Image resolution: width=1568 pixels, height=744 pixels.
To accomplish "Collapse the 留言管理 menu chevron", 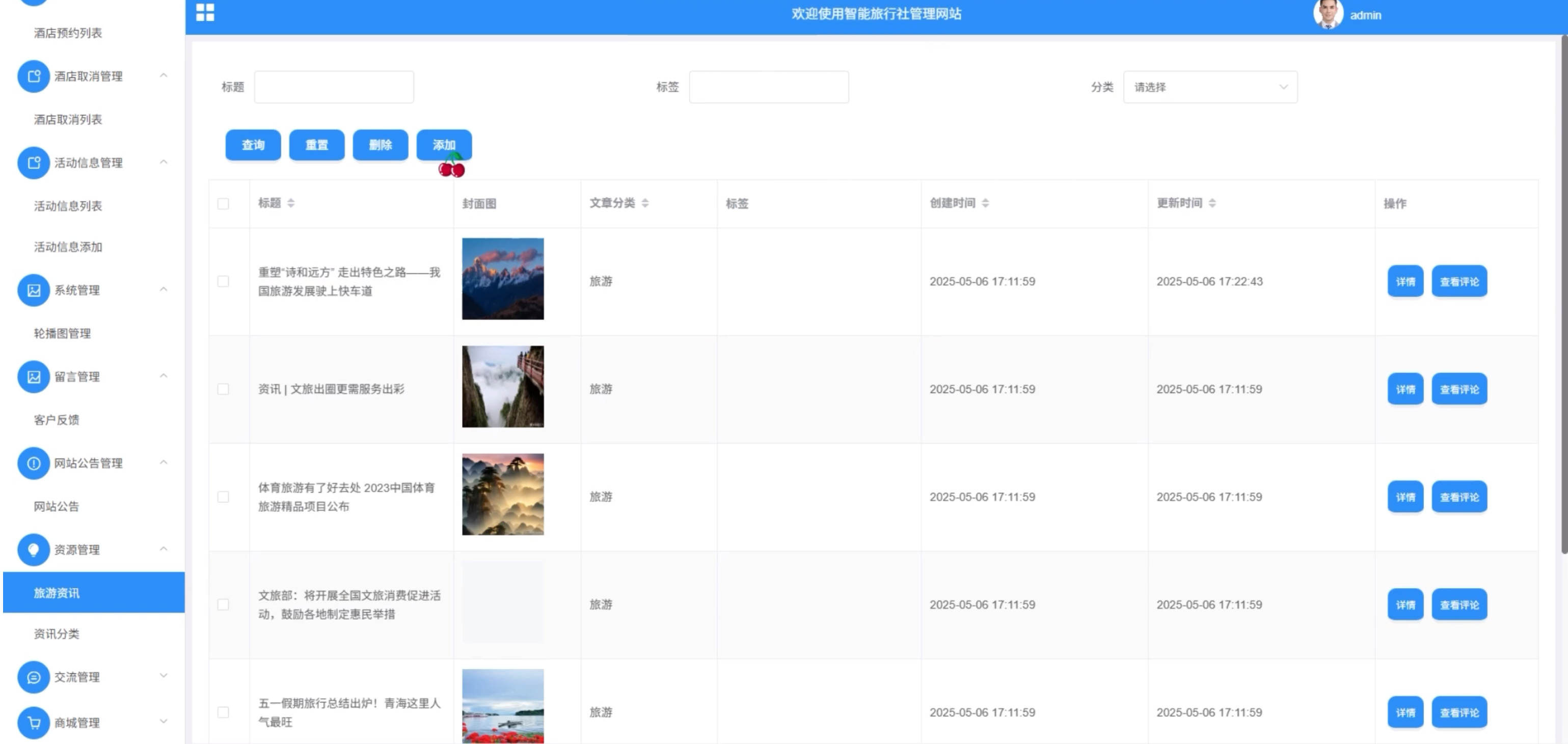I will click(x=164, y=376).
